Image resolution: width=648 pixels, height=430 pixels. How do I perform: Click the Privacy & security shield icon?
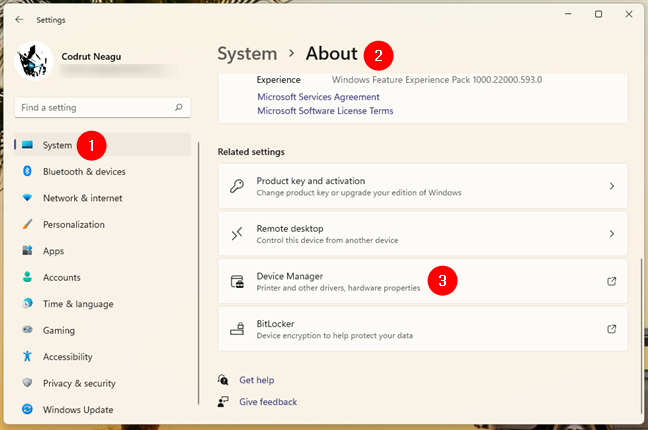click(x=27, y=382)
